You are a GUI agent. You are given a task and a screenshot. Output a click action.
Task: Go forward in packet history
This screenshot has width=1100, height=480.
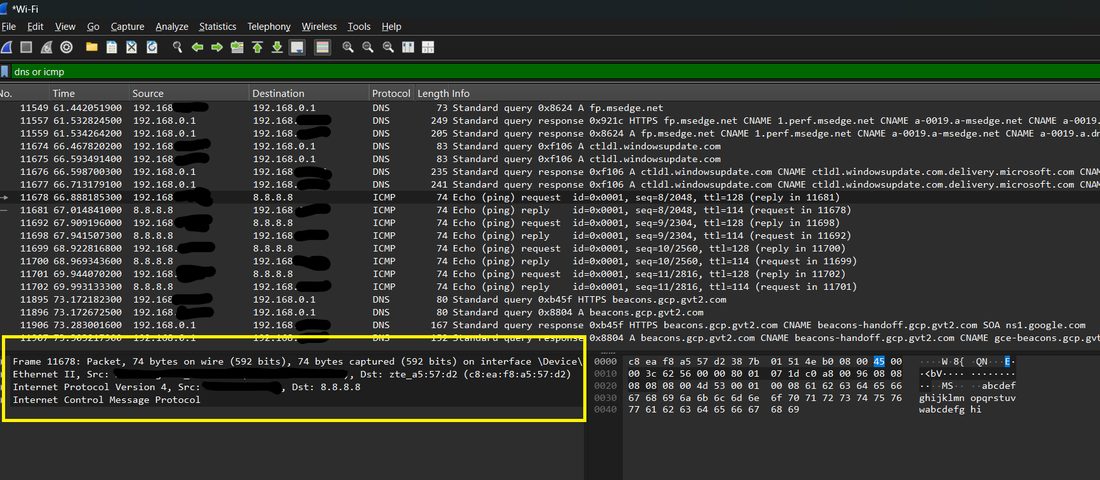click(217, 48)
